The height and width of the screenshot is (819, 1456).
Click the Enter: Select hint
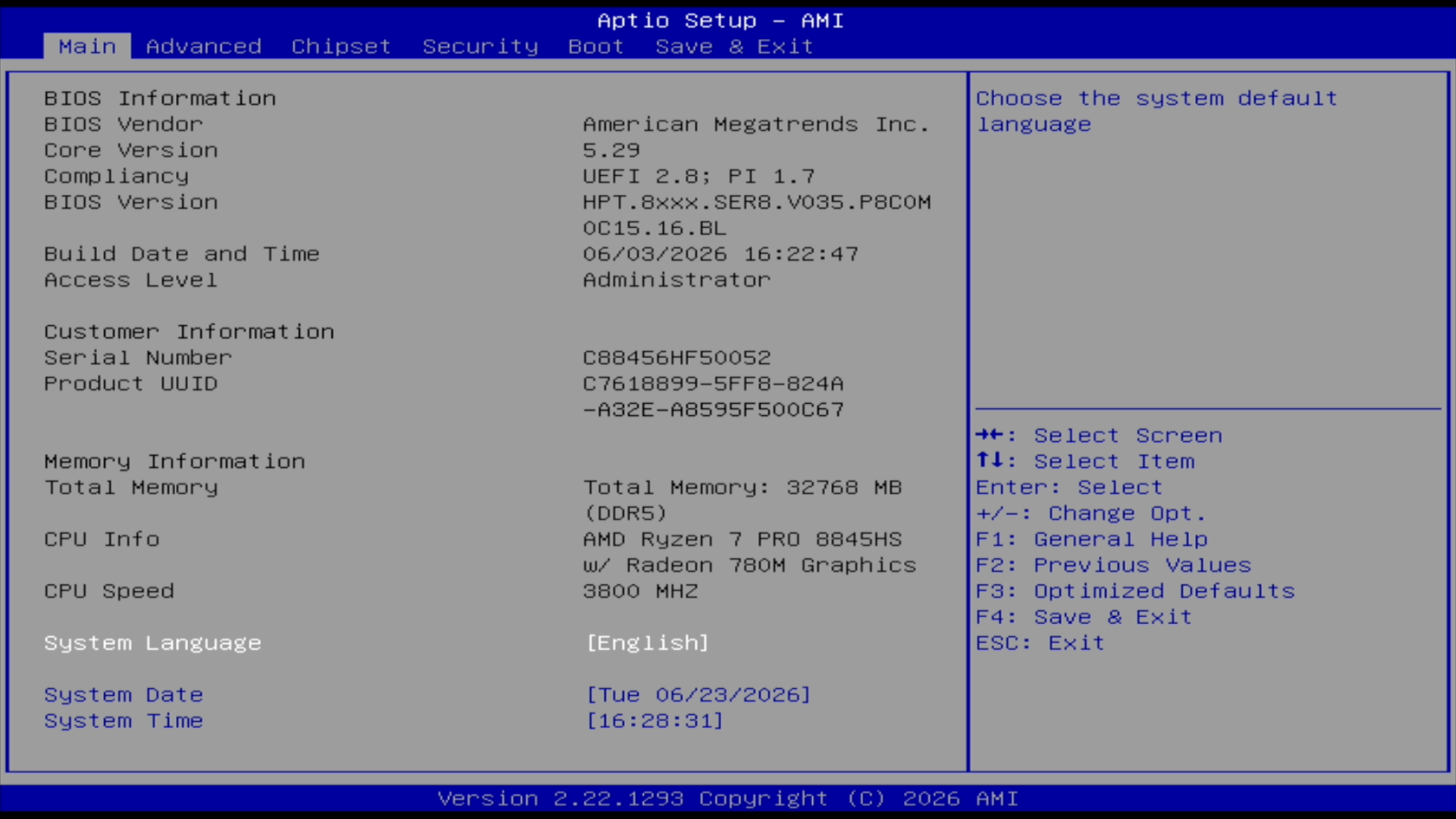click(1069, 487)
